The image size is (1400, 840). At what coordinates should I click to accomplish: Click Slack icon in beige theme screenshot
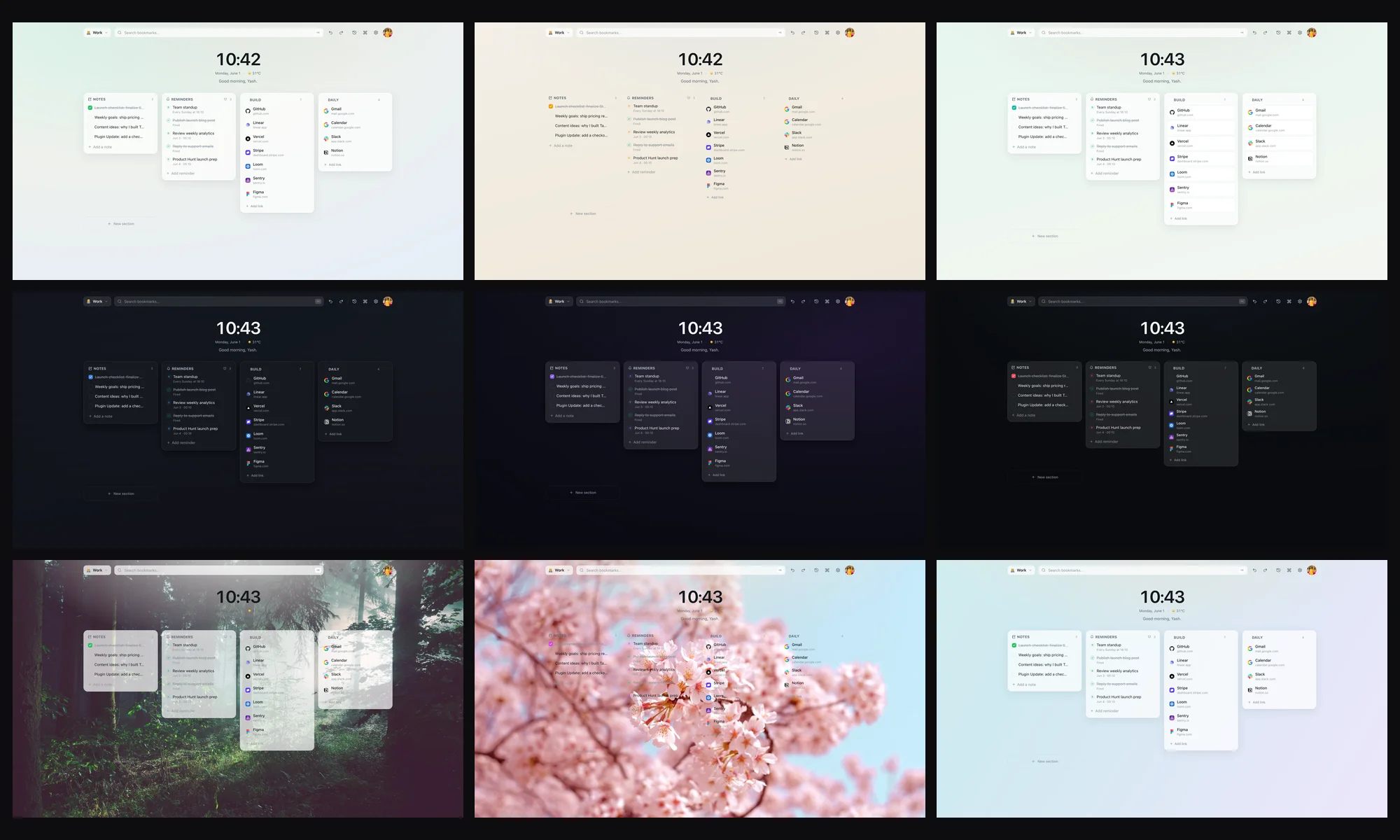coord(787,134)
